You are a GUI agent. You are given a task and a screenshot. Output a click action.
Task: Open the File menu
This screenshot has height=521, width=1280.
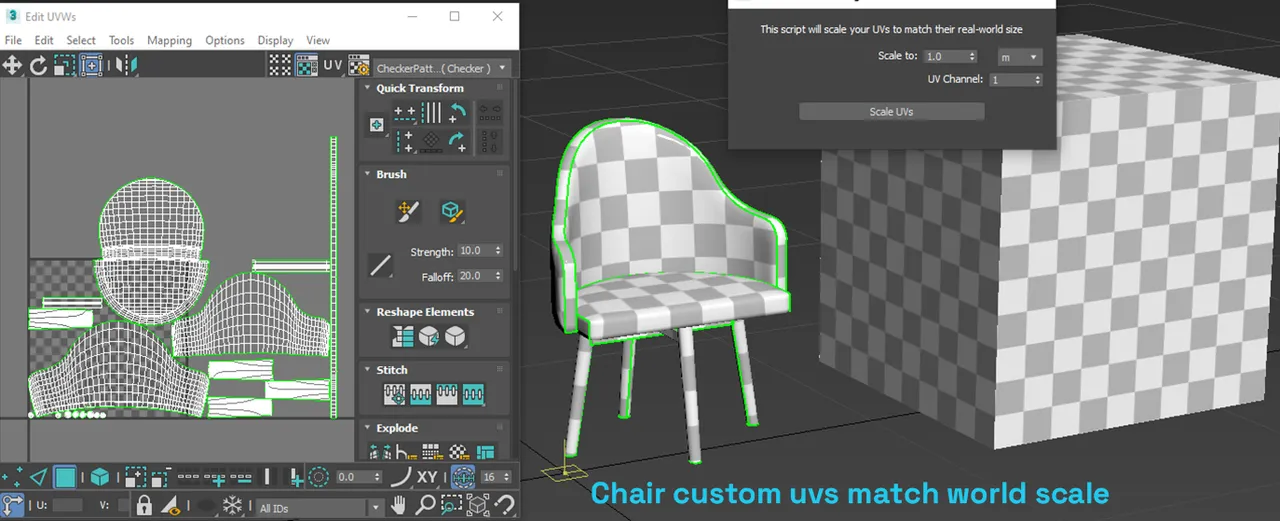tap(13, 40)
